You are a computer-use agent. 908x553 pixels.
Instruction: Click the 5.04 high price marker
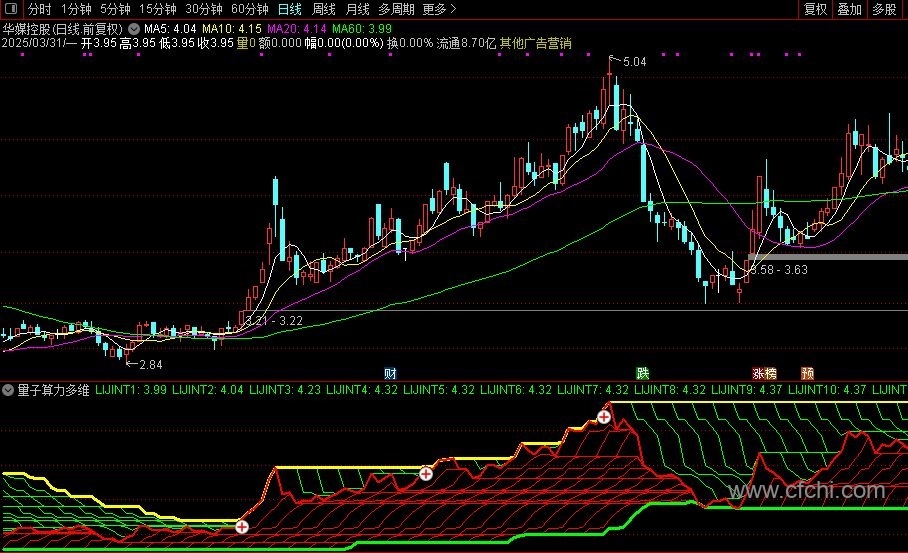pyautogui.click(x=634, y=61)
